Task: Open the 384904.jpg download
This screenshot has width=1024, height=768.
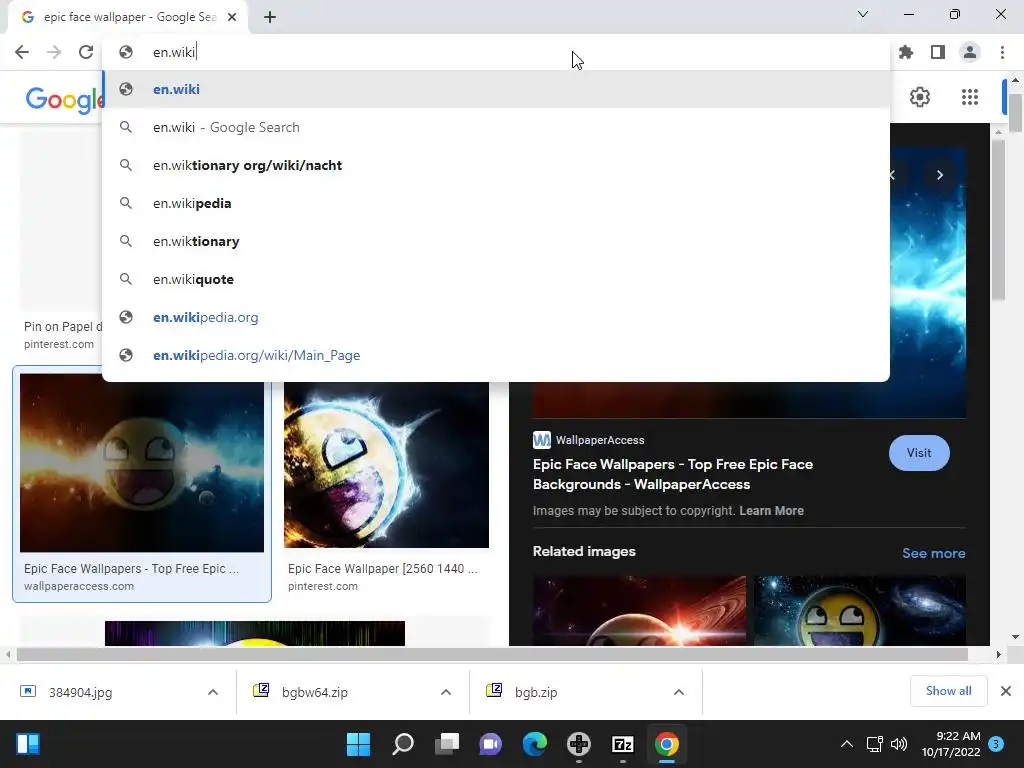Action: [x=80, y=692]
